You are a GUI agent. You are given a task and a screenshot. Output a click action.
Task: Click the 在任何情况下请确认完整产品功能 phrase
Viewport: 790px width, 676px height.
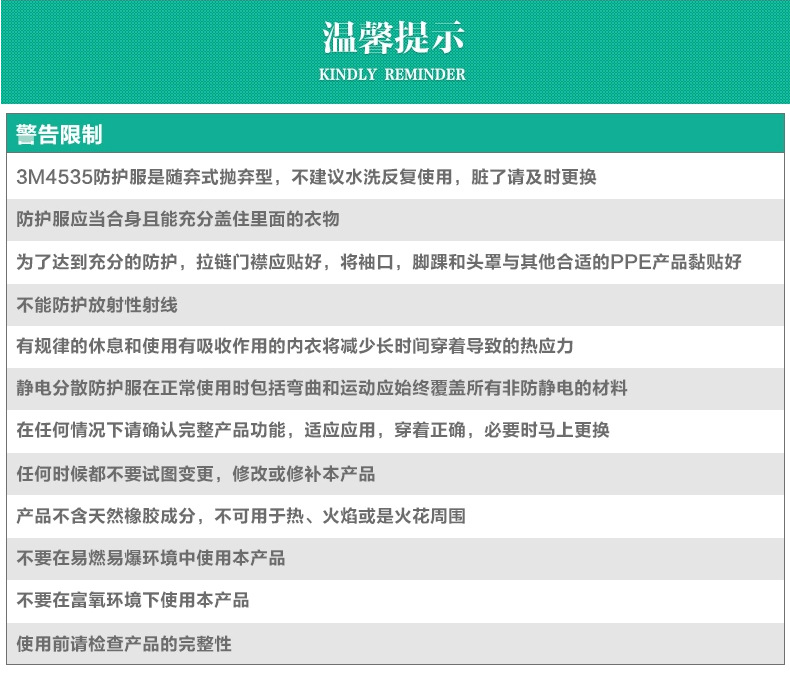[149, 431]
